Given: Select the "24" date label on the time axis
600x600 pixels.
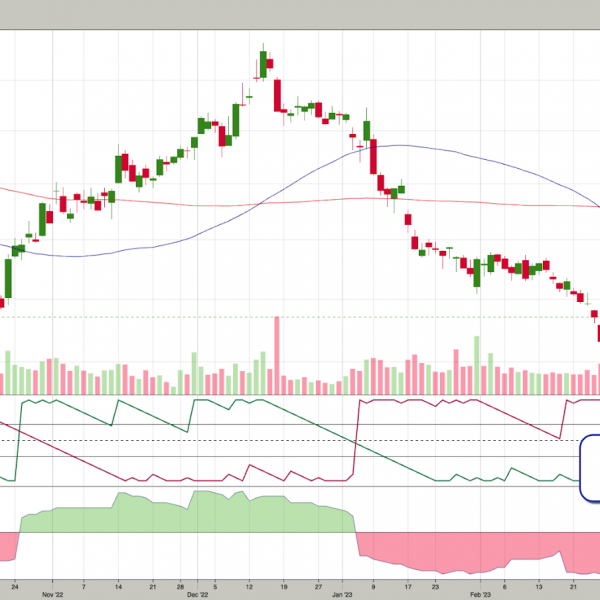Looking at the screenshot, I should pos(15,586).
